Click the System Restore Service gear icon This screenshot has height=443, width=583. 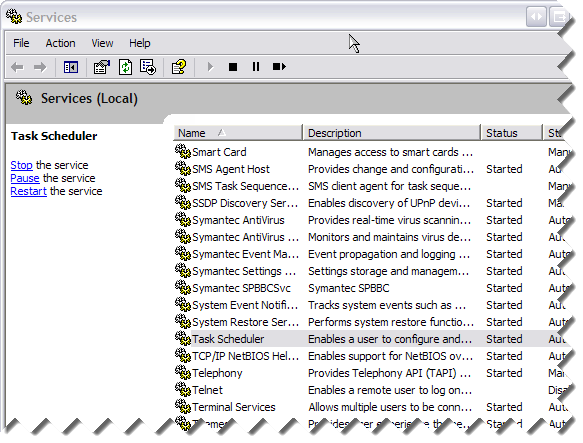[183, 321]
